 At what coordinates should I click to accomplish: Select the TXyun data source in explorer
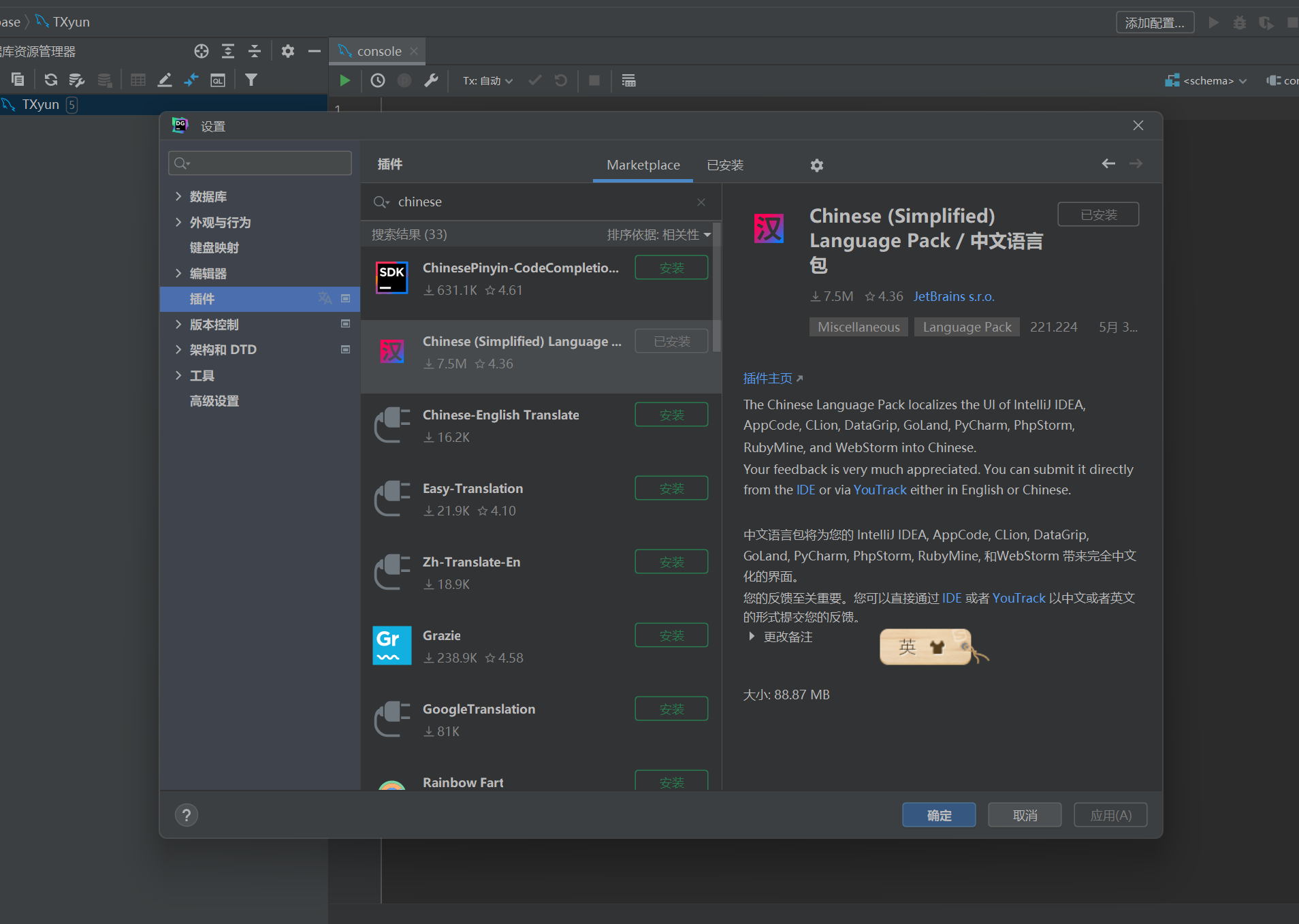[x=163, y=105]
